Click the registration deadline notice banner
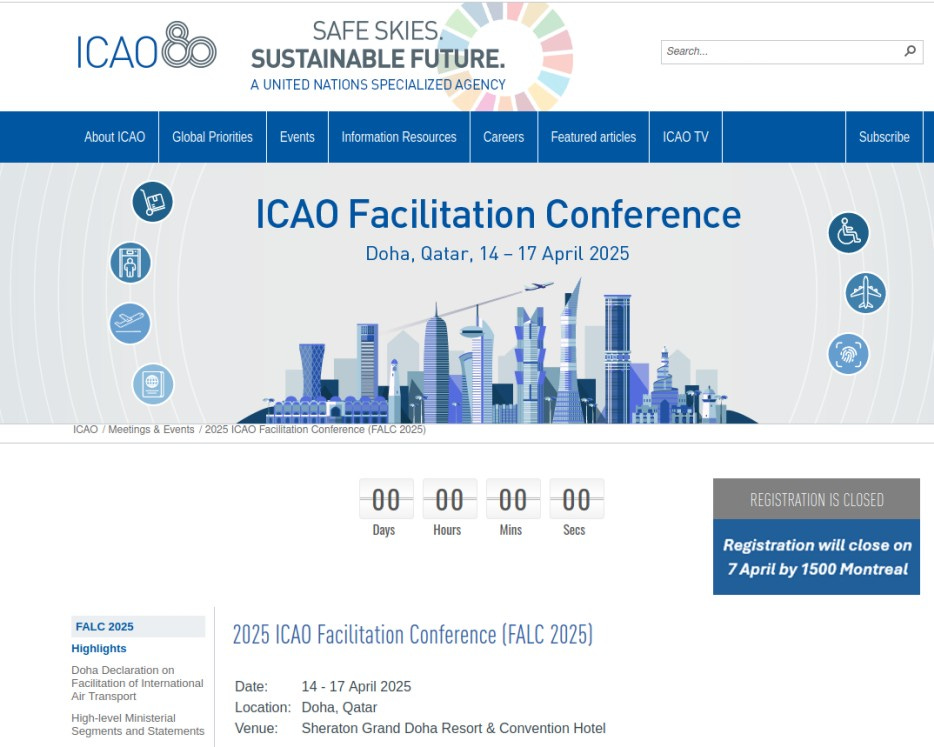 [816, 557]
